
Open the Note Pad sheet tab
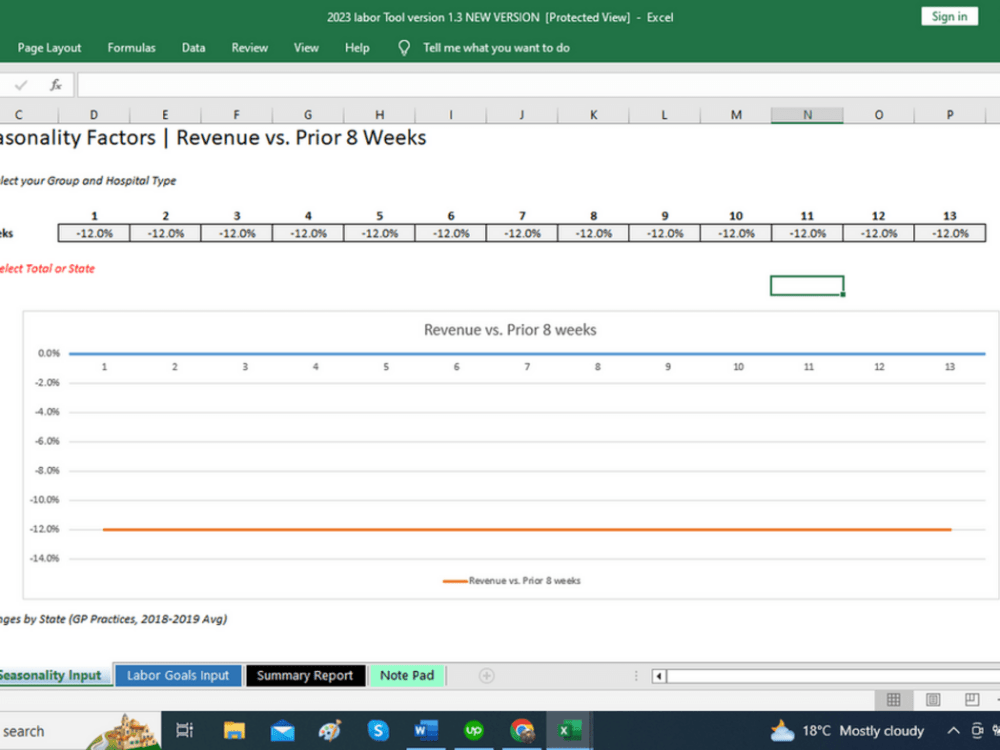[x=407, y=675]
